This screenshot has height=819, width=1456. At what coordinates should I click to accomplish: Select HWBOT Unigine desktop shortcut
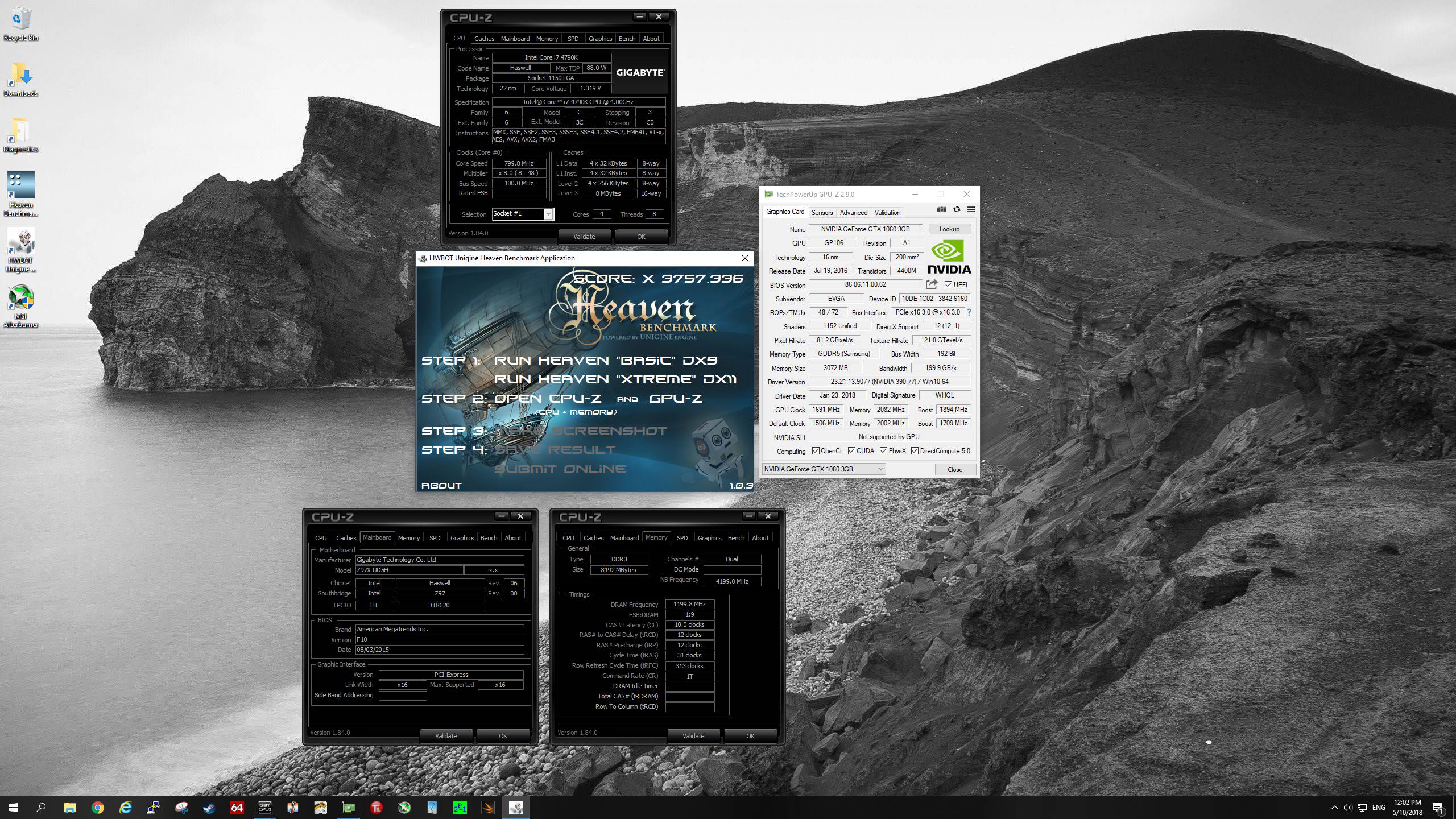[21, 250]
